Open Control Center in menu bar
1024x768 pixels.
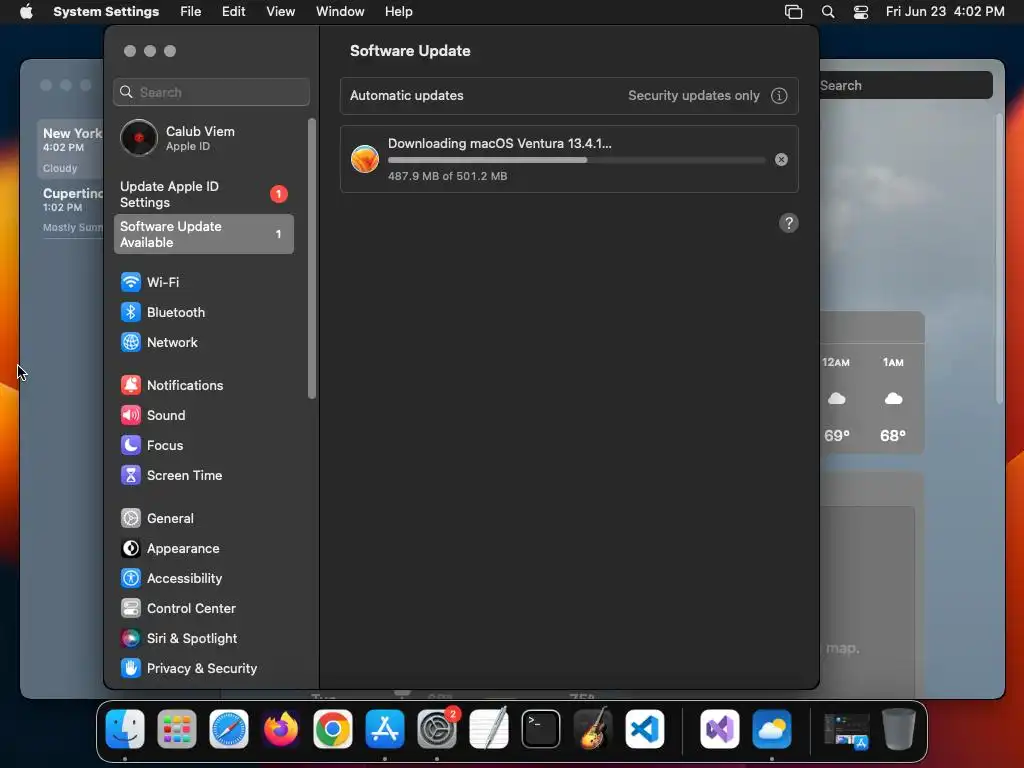click(861, 12)
